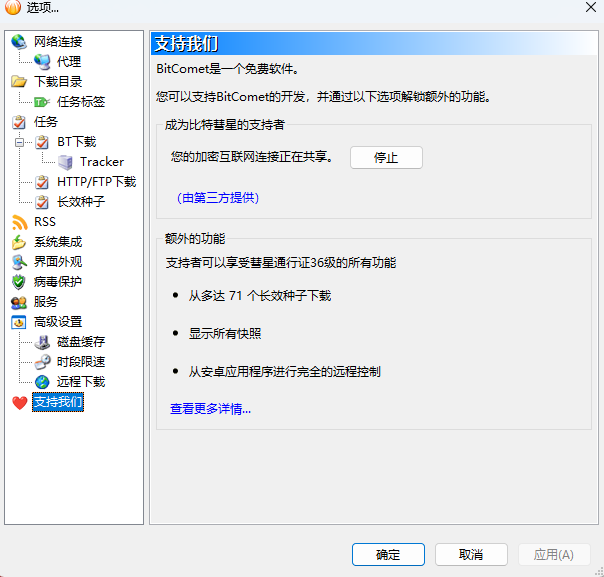Click the disk icon beside 磁盘缓存
Viewport: 604px width, 577px height.
pos(42,342)
